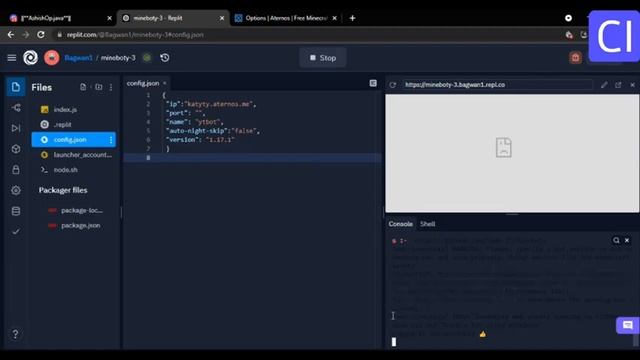The width and height of the screenshot is (640, 360).
Task: Click the webview URL field
Action: tap(498, 84)
